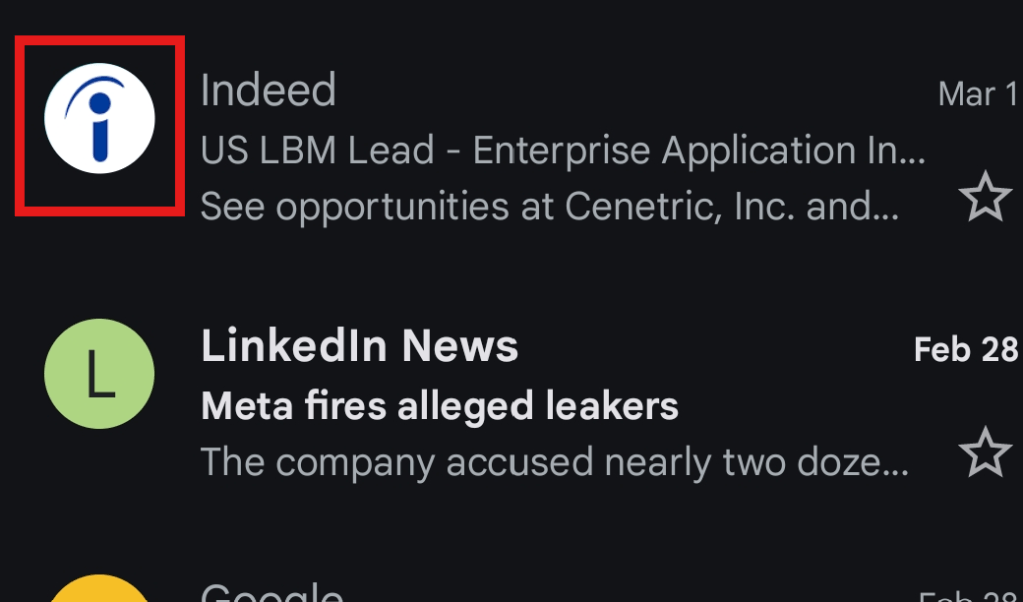
Task: Open Meta fires alleged leakers subject
Action: point(439,407)
